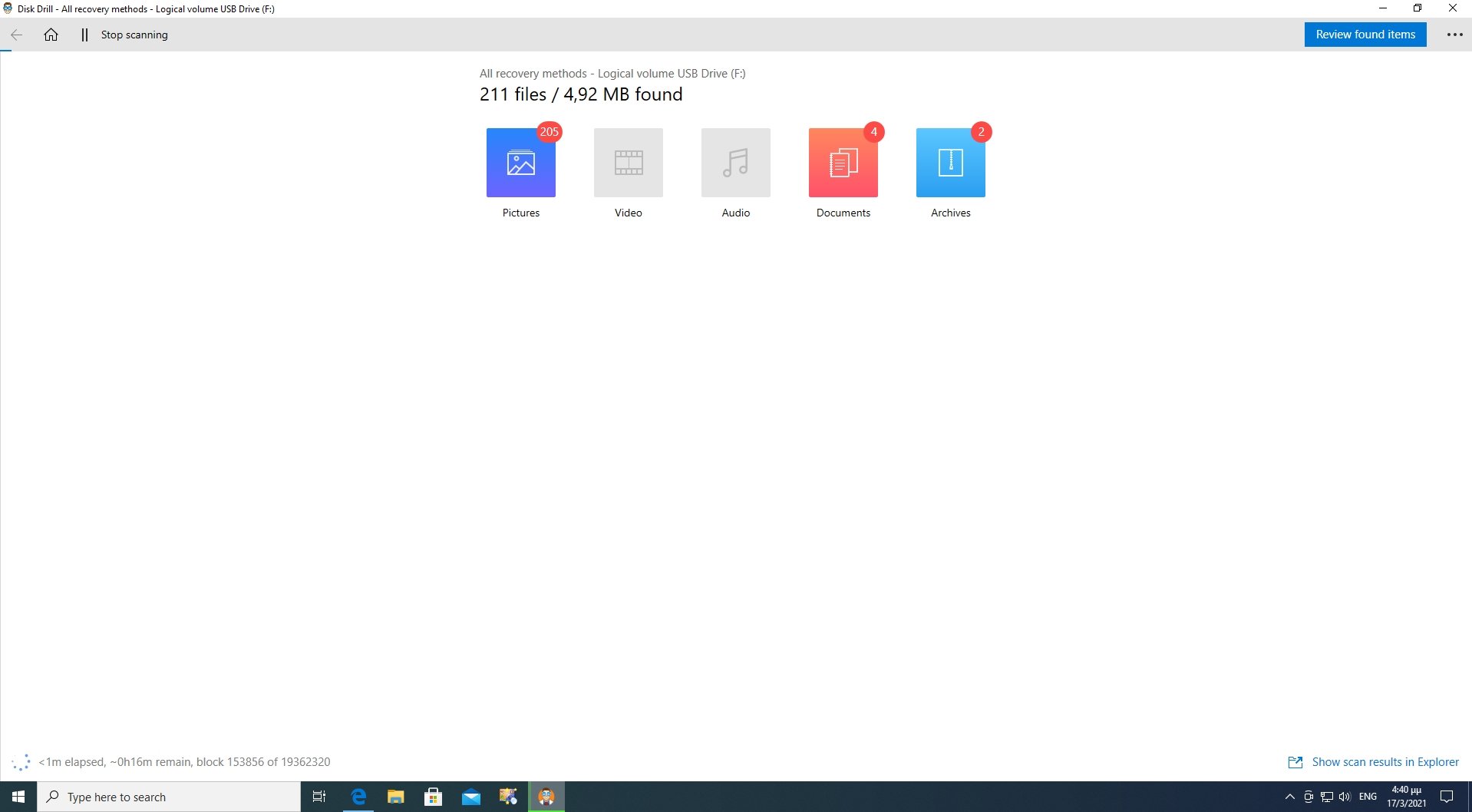The image size is (1472, 812).
Task: Pause scan with the pause icon
Action: [x=84, y=35]
